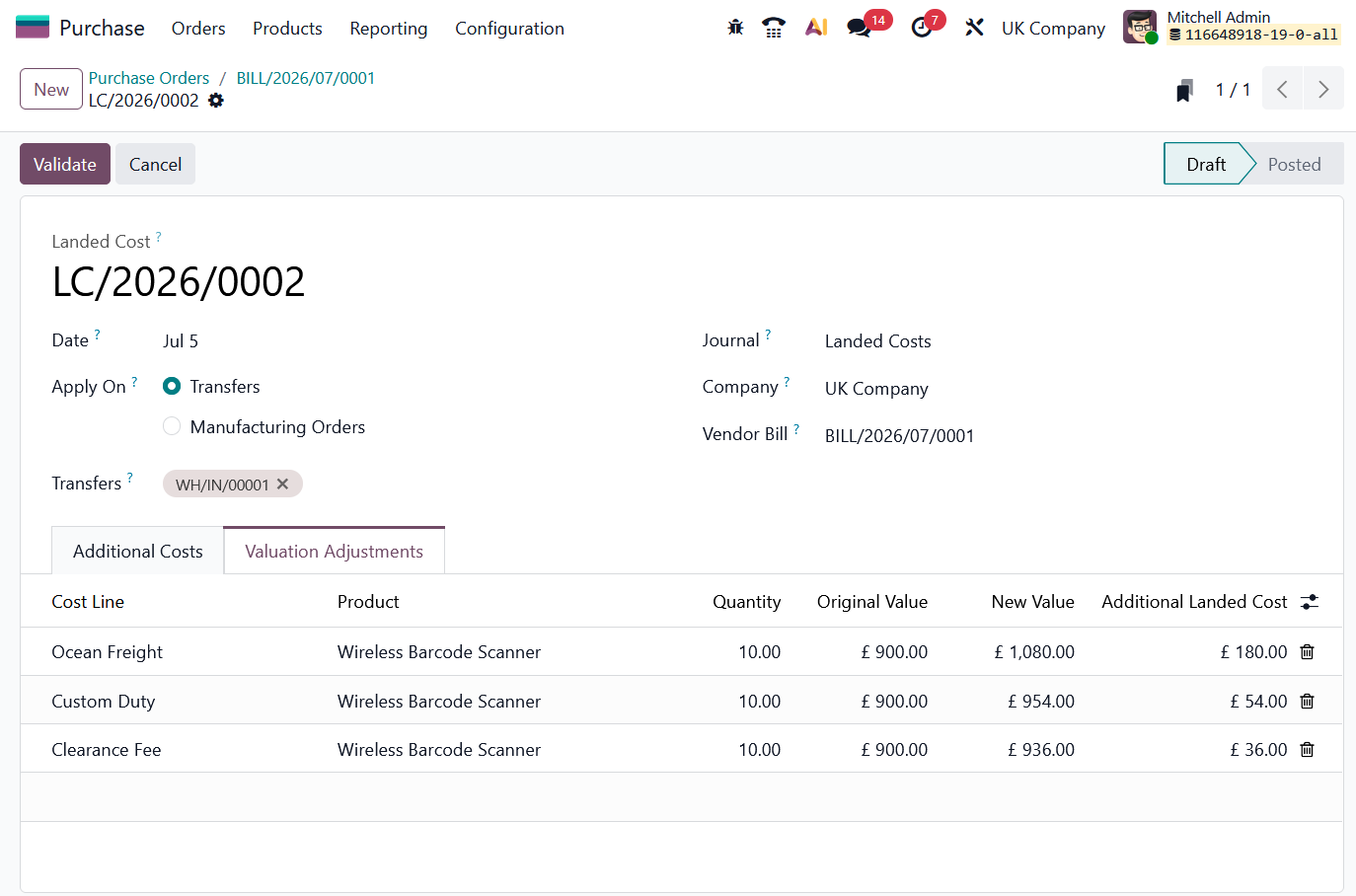The height and width of the screenshot is (896, 1356).
Task: Open the wrench tools icon
Action: [x=975, y=28]
